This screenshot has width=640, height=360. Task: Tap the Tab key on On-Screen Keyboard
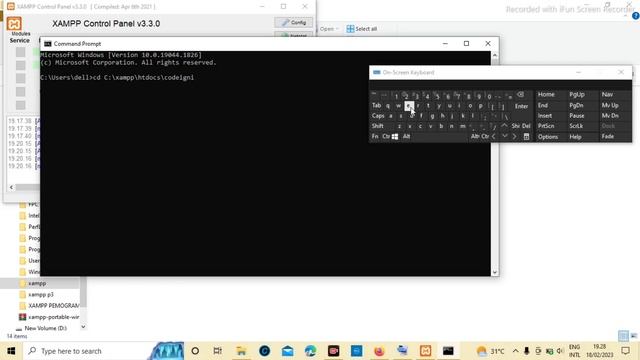(376, 106)
